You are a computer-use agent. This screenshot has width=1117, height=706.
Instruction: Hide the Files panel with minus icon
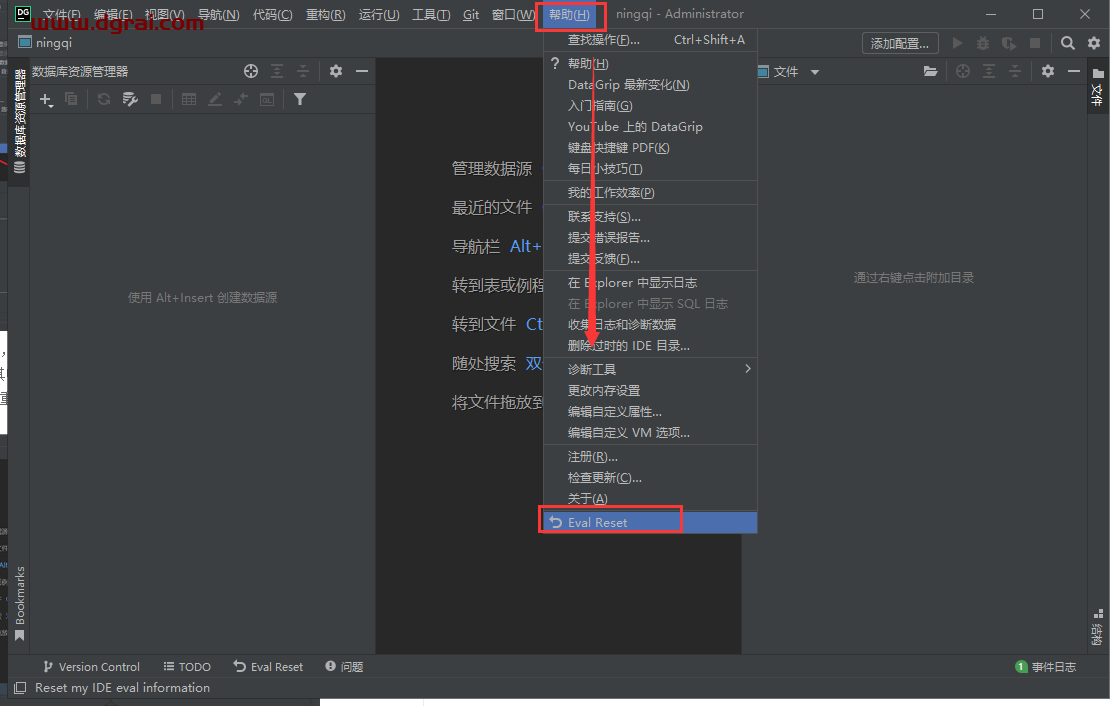coord(1074,71)
